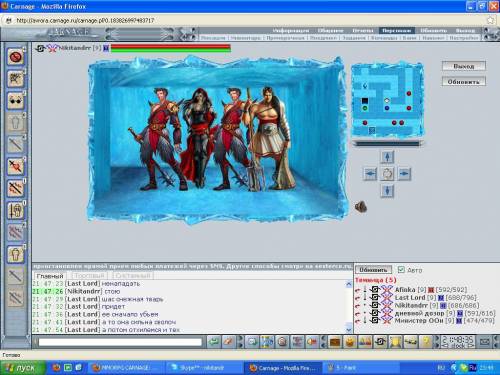Click the Обновить button under Выход
The width and height of the screenshot is (500, 375).
tap(464, 81)
